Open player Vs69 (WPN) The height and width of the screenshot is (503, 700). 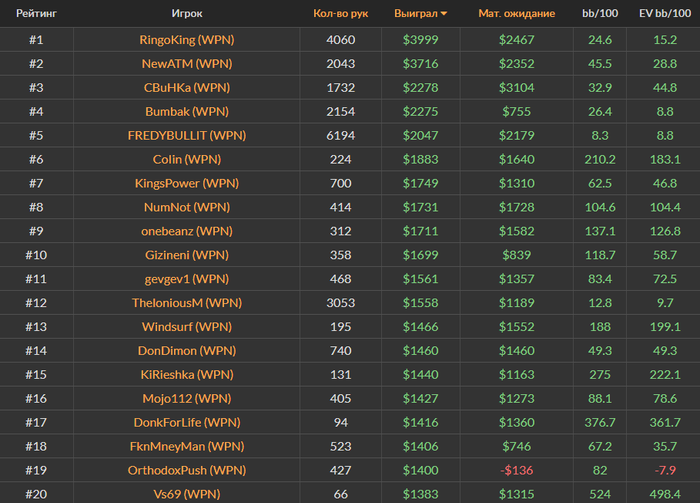click(187, 494)
